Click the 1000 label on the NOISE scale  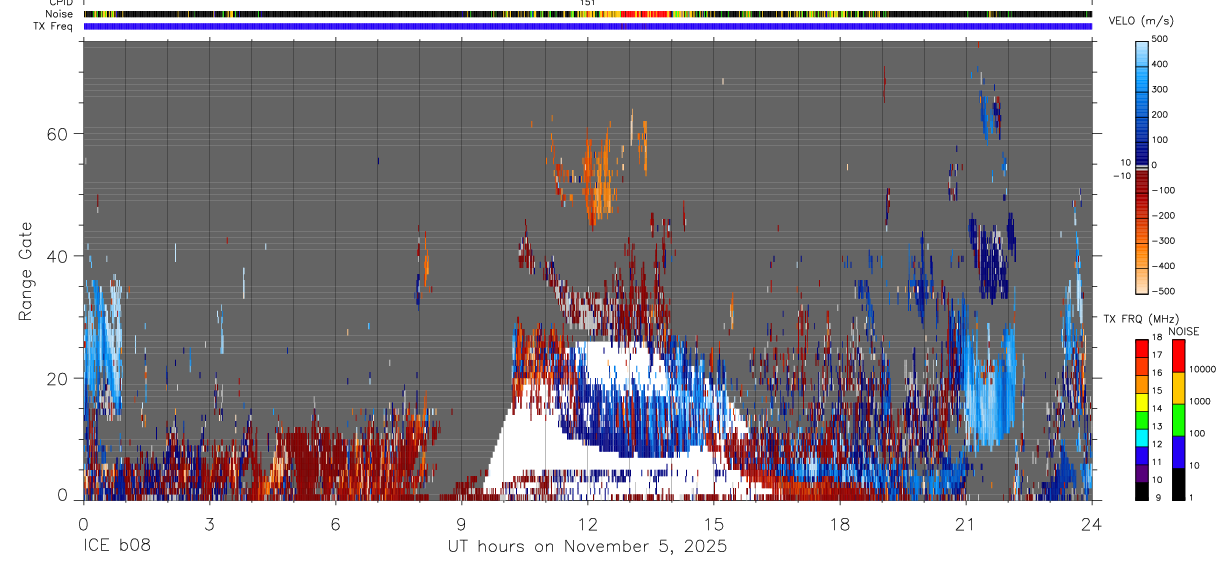pyautogui.click(x=1199, y=401)
